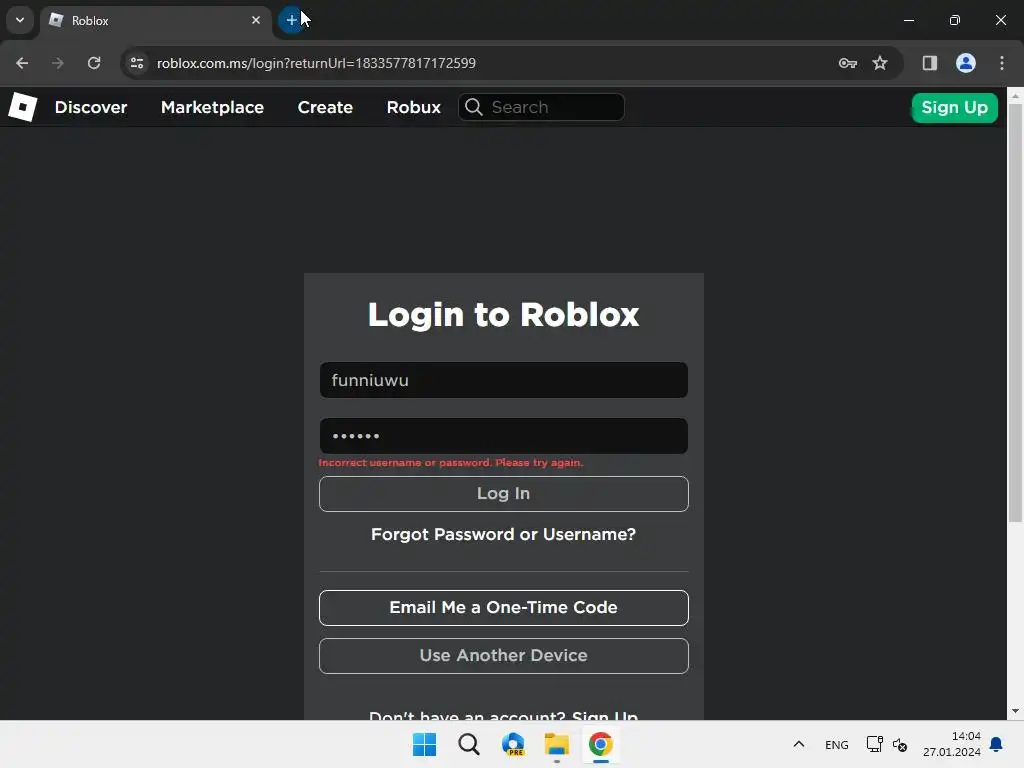1024x768 pixels.
Task: Click the username field containing funniuwu
Action: (504, 380)
